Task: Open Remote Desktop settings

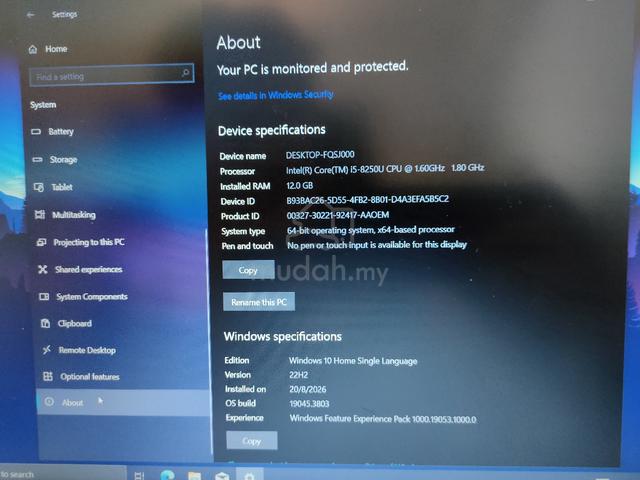Action: click(x=87, y=350)
